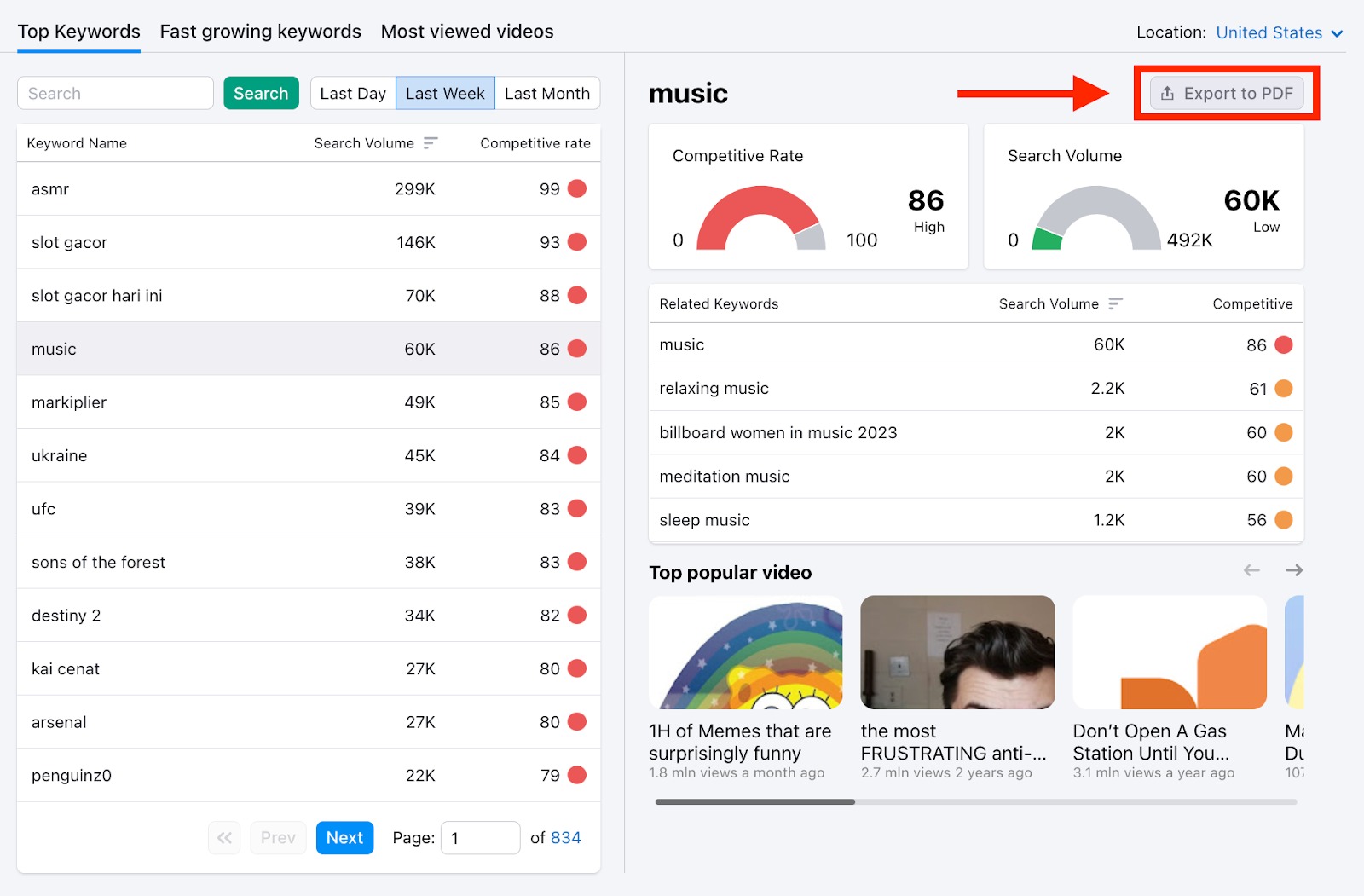The height and width of the screenshot is (896, 1364).
Task: Click left arrow above Top popular video
Action: (1251, 570)
